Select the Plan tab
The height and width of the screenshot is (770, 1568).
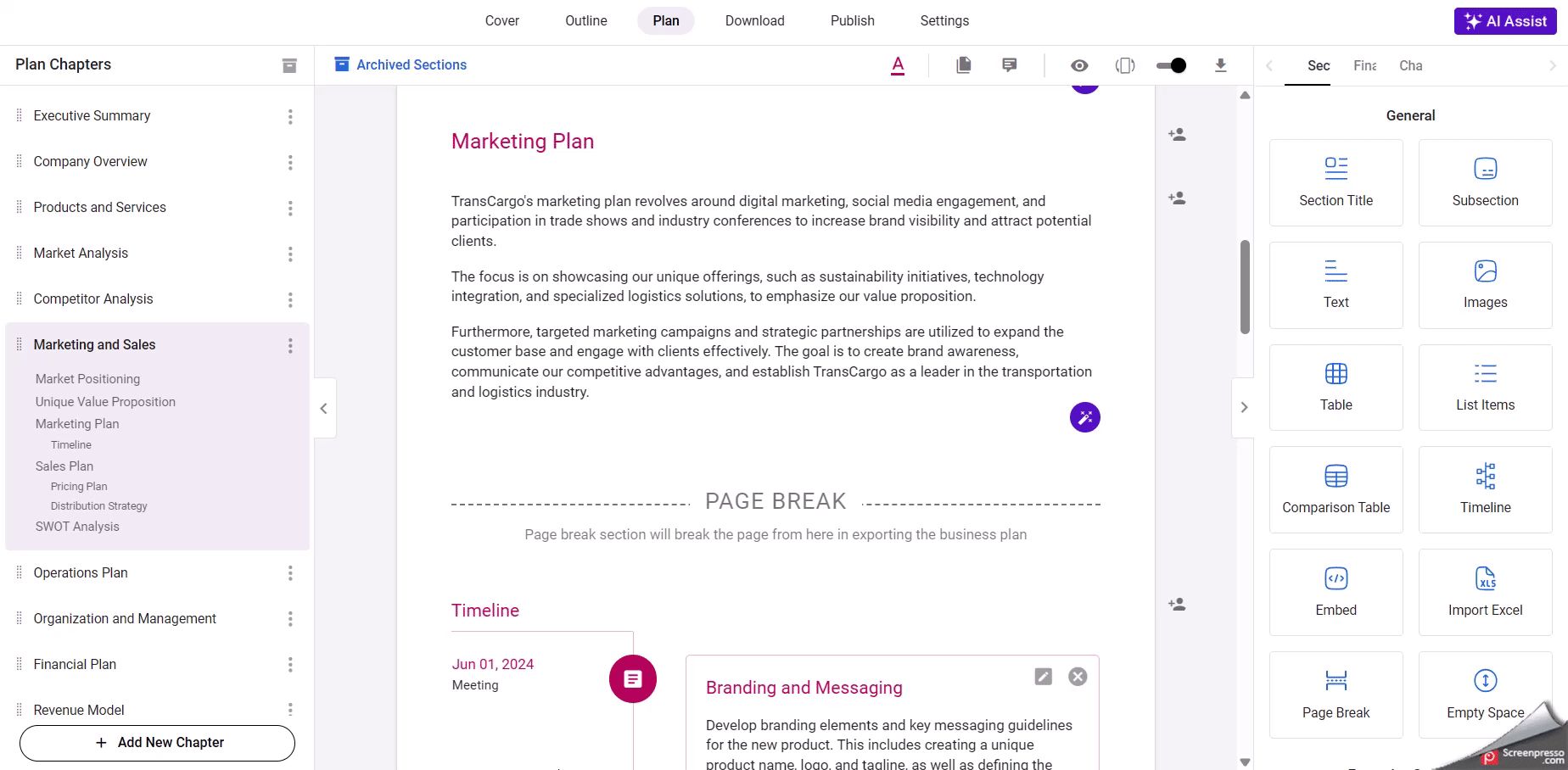[x=666, y=20]
